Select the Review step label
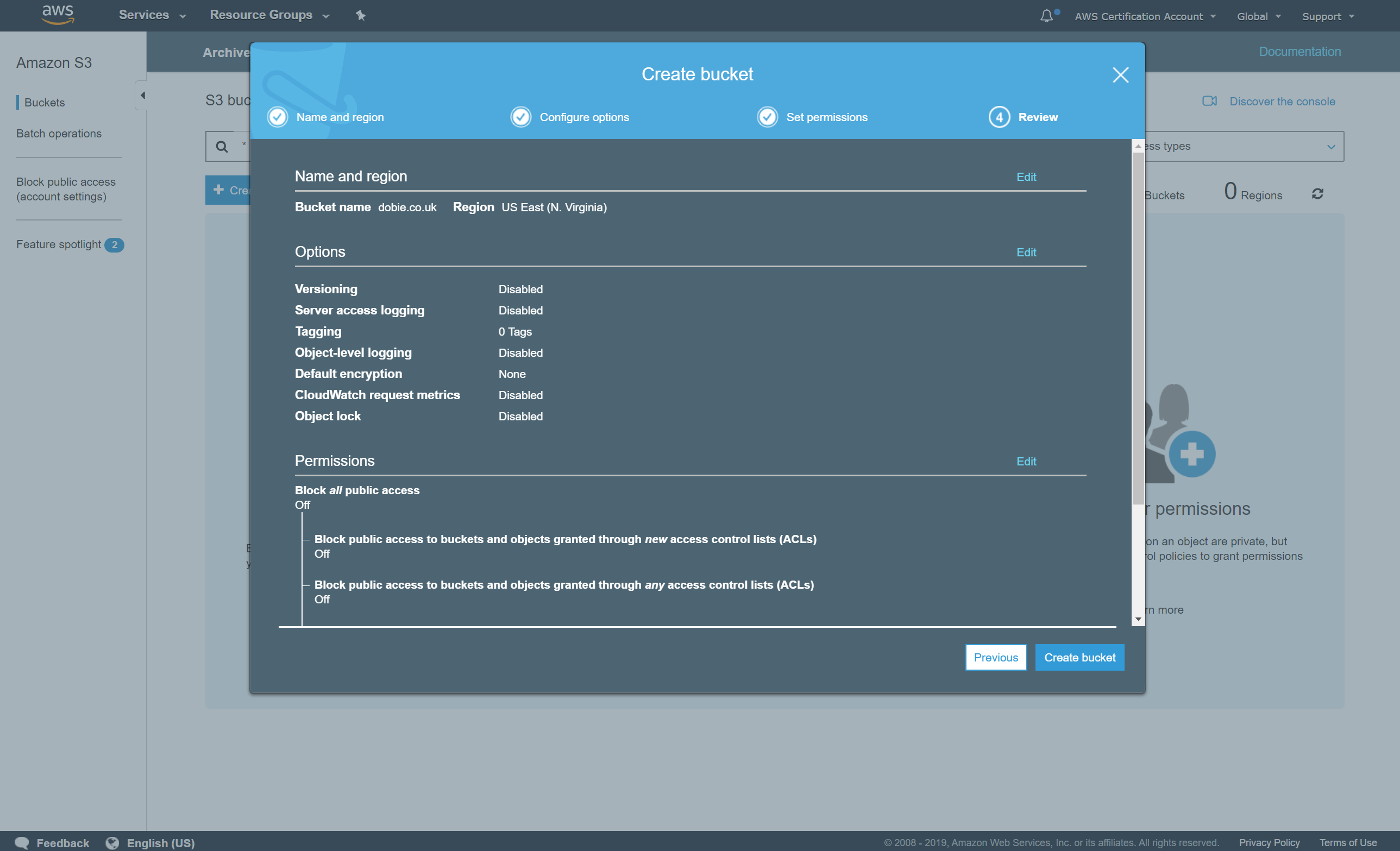This screenshot has height=851, width=1400. pos(1038,117)
